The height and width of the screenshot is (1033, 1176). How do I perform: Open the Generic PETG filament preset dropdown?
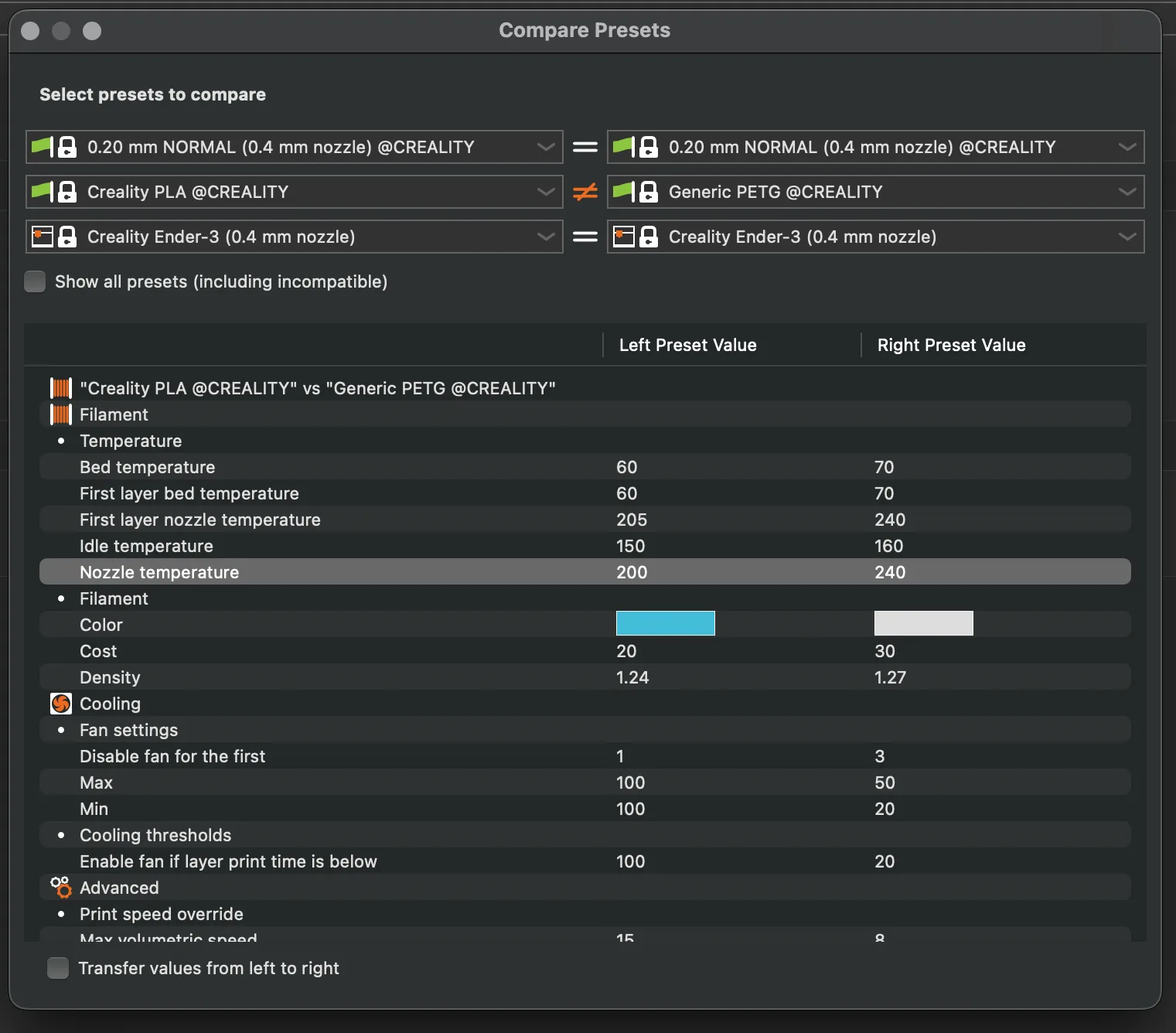876,192
